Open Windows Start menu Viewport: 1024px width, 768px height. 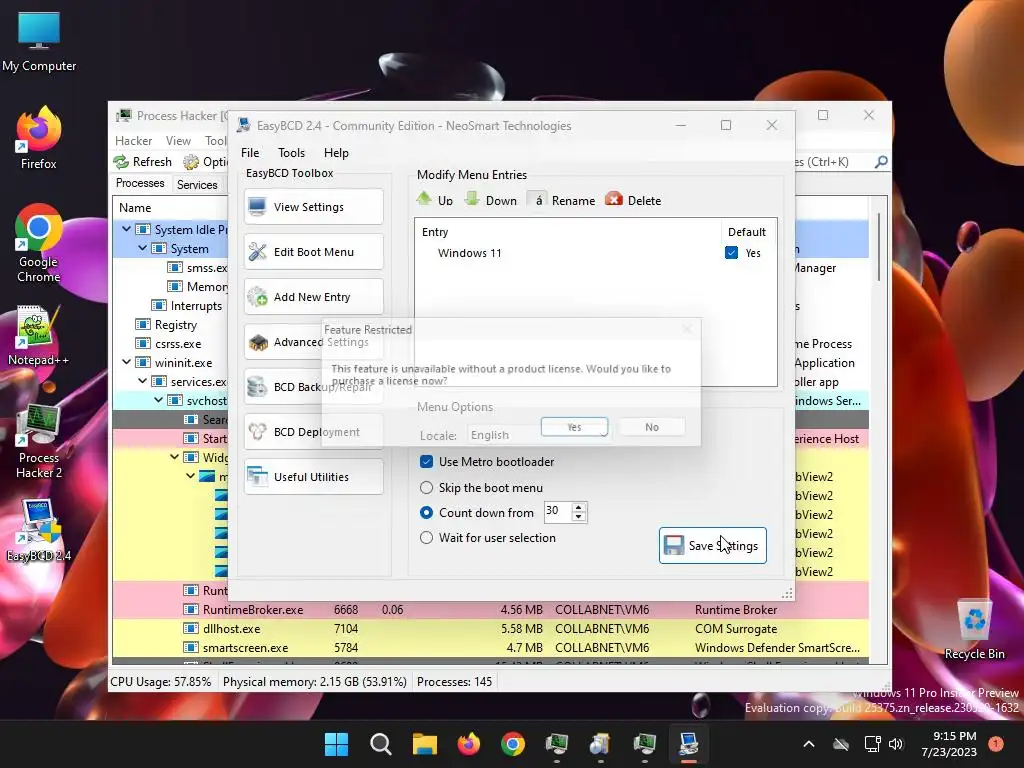336,744
